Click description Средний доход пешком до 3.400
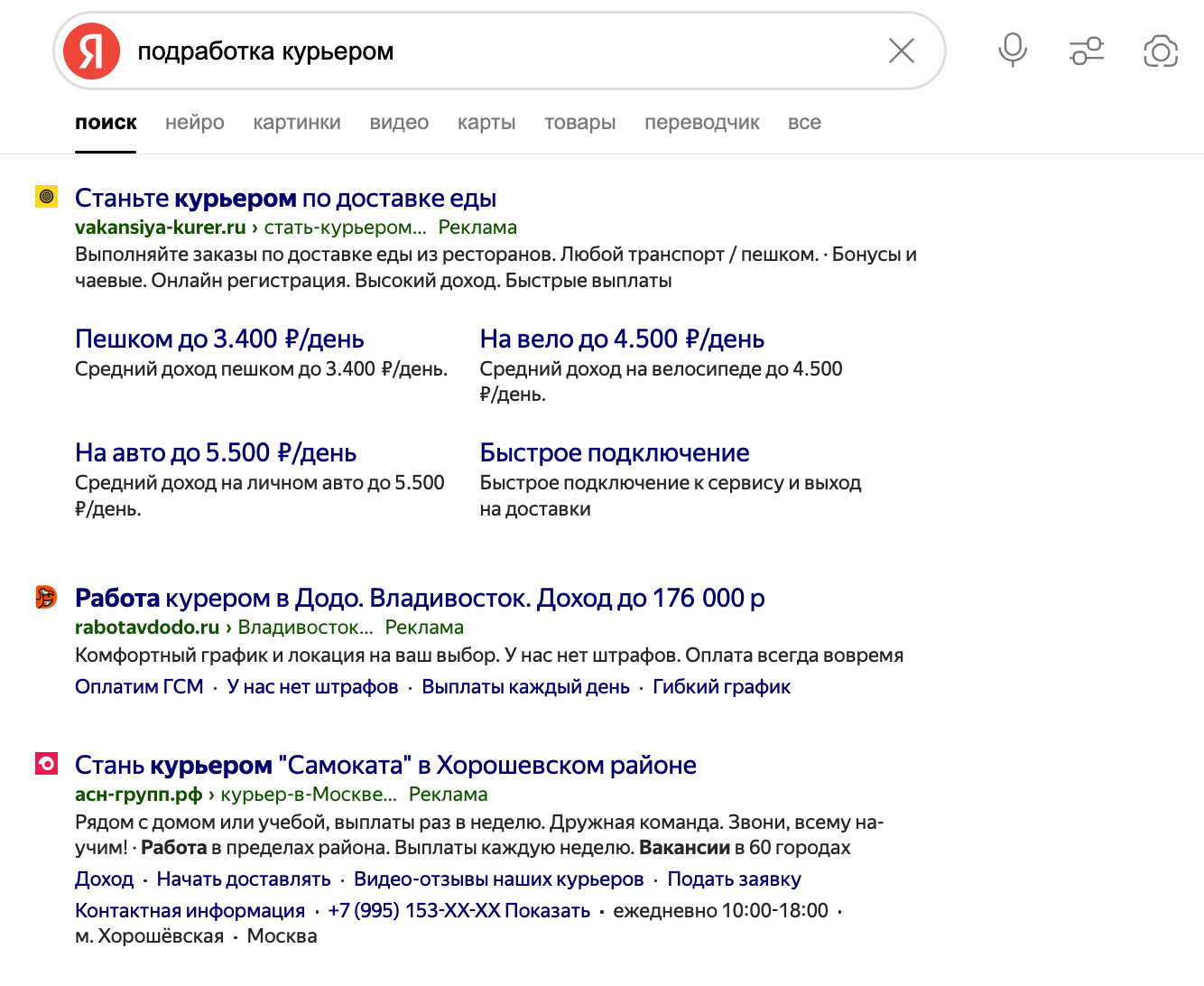 point(261,368)
